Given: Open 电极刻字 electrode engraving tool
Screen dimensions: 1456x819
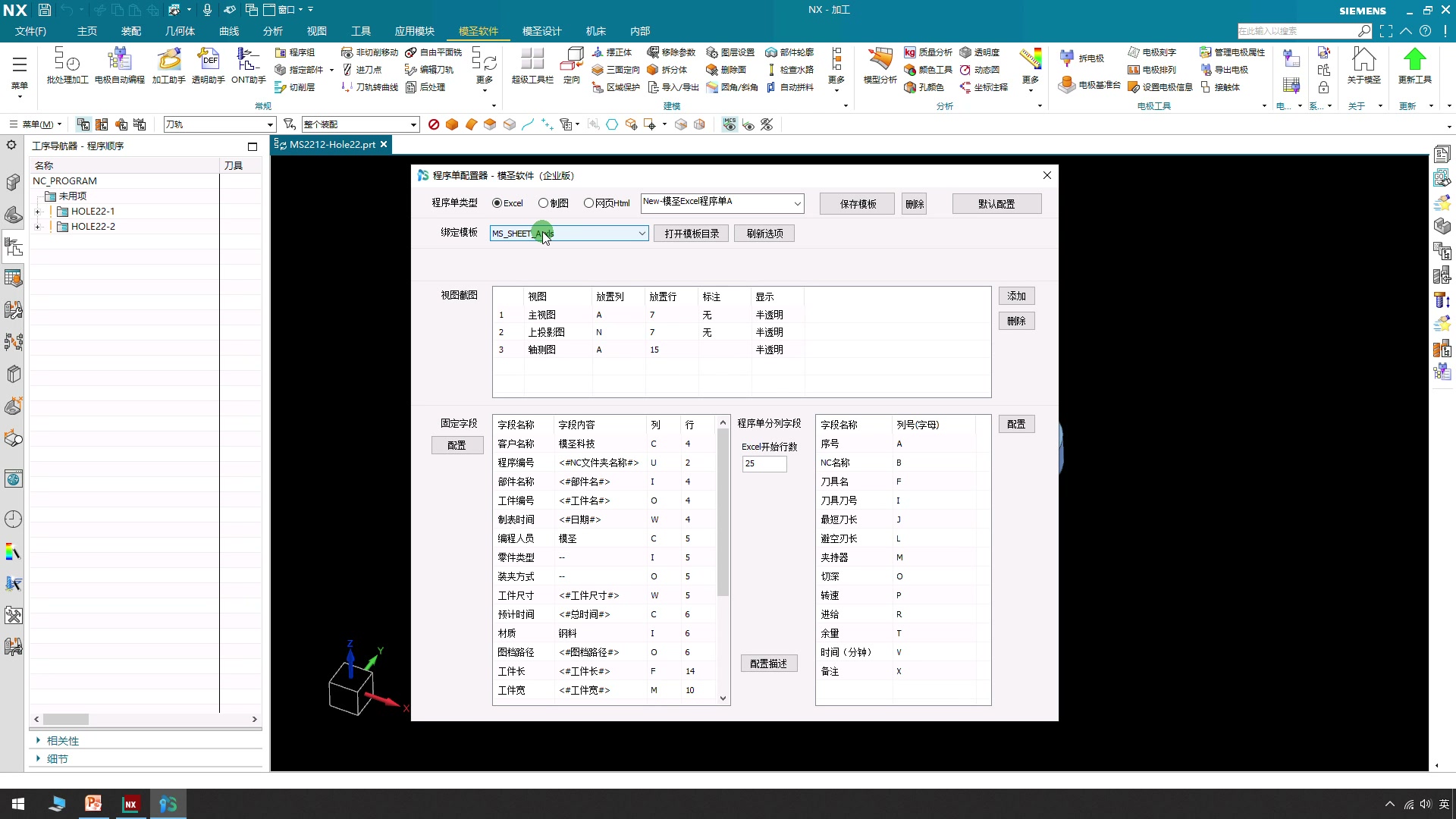Looking at the screenshot, I should (x=1152, y=52).
